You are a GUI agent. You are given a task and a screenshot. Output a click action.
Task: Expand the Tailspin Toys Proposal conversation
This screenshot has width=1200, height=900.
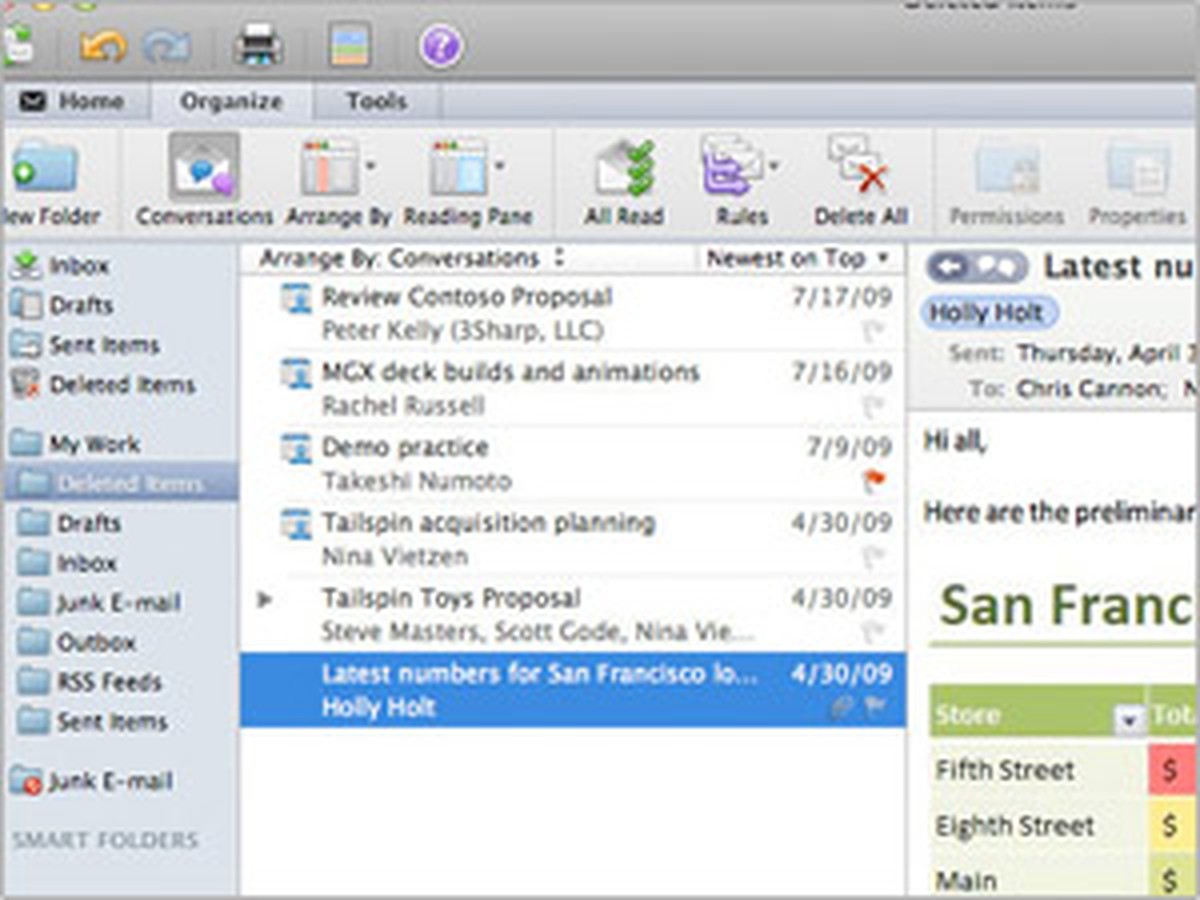tap(264, 599)
